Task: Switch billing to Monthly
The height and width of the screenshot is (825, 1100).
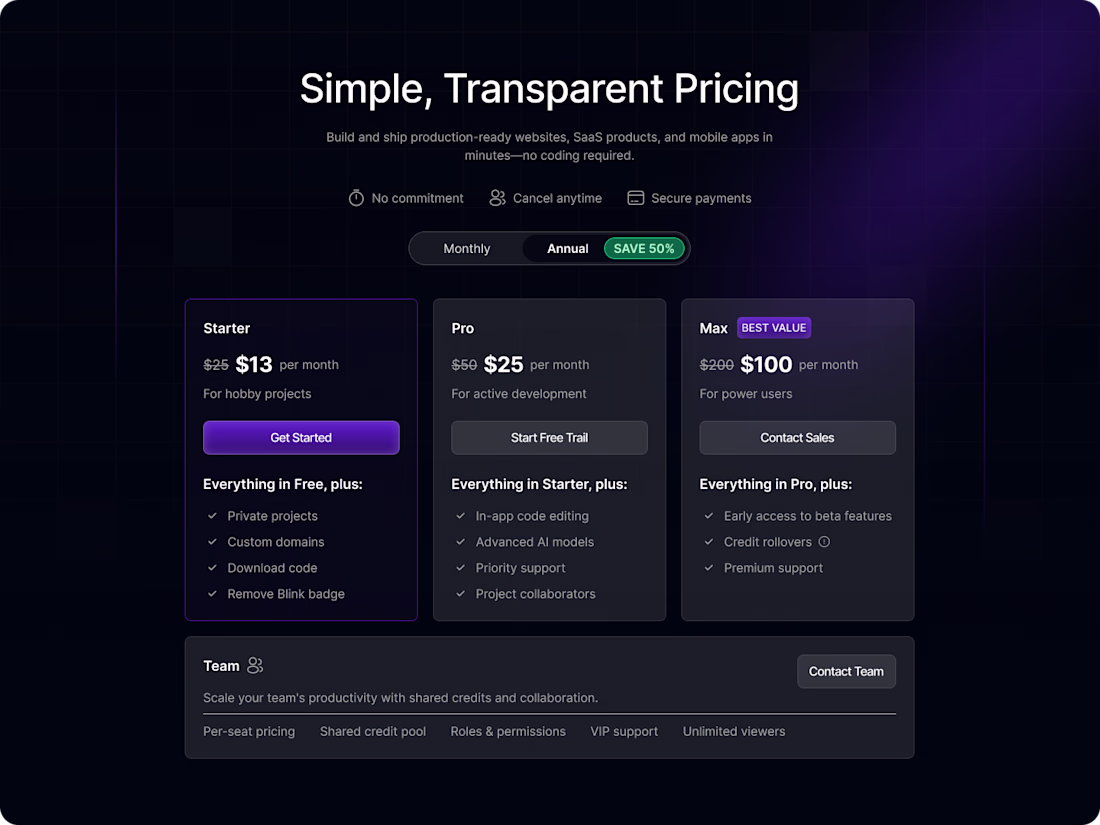Action: pos(467,249)
